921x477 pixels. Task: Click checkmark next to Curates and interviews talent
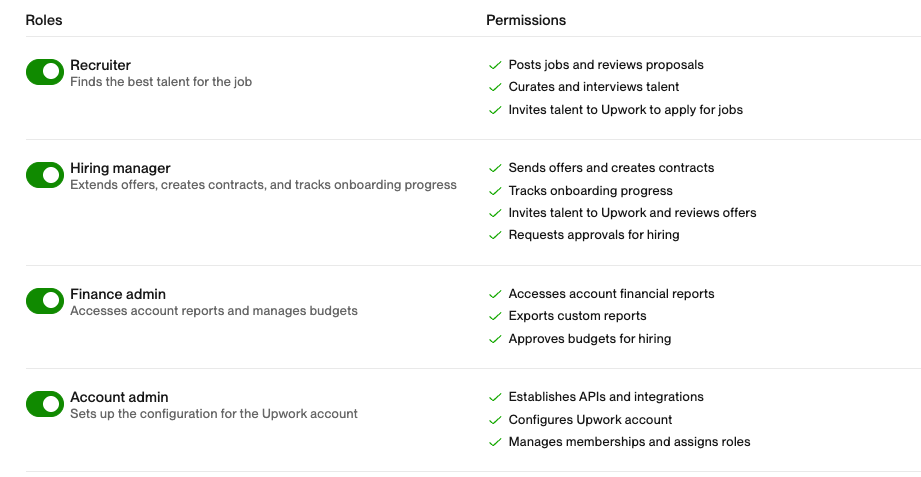pyautogui.click(x=494, y=87)
